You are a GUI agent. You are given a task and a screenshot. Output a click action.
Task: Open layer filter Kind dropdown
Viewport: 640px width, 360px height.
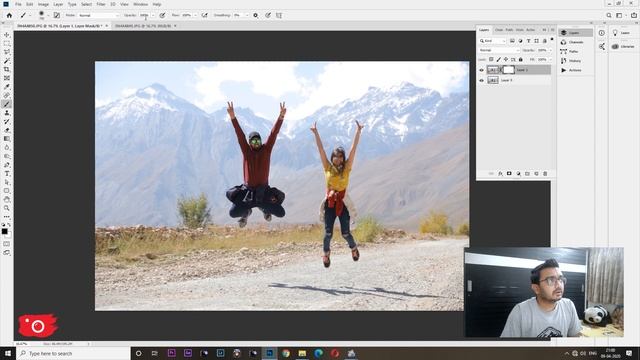click(493, 41)
